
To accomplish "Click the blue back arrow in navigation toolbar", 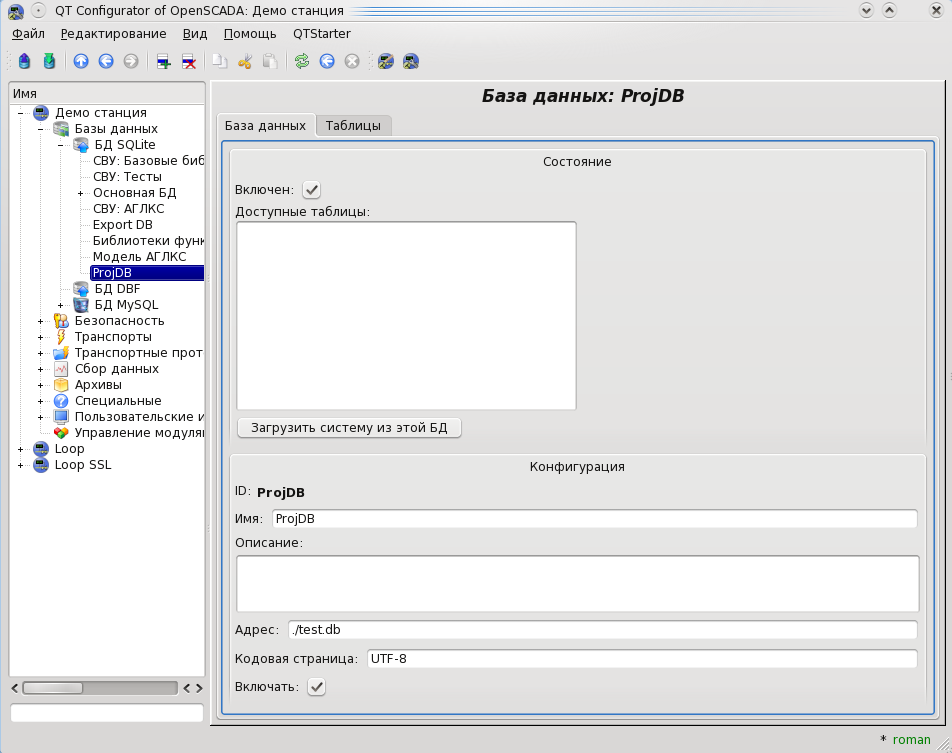I will click(x=106, y=61).
